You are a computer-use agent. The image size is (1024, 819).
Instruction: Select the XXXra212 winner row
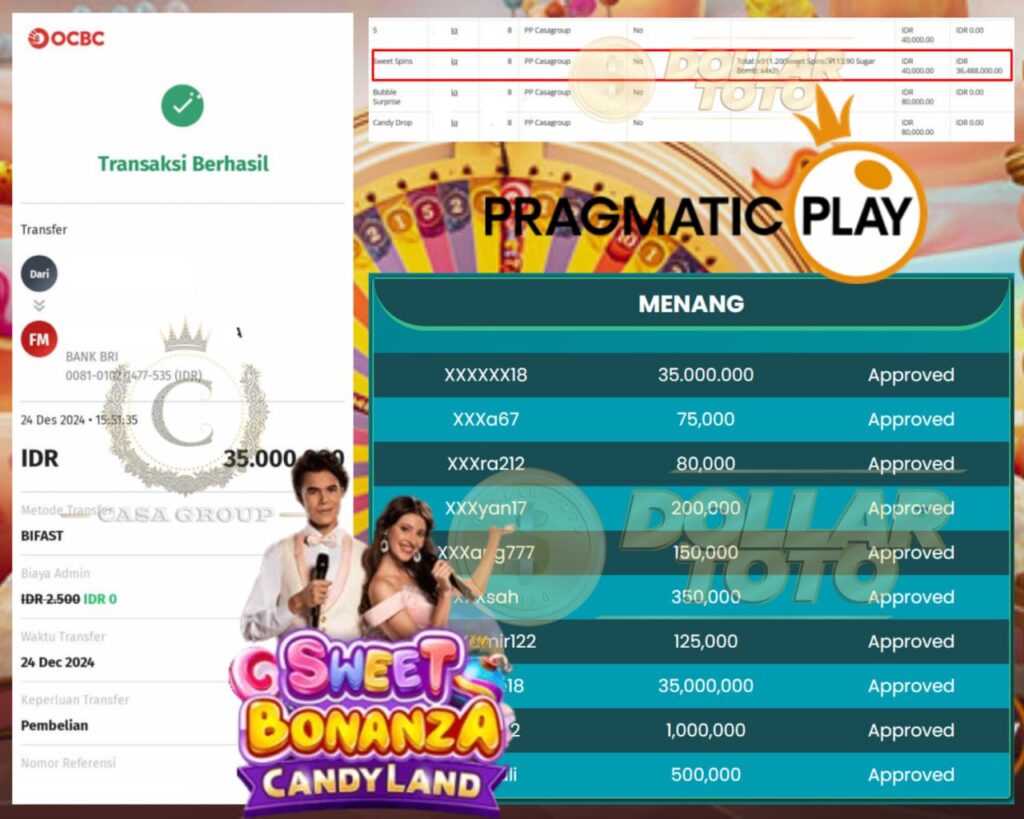point(691,464)
